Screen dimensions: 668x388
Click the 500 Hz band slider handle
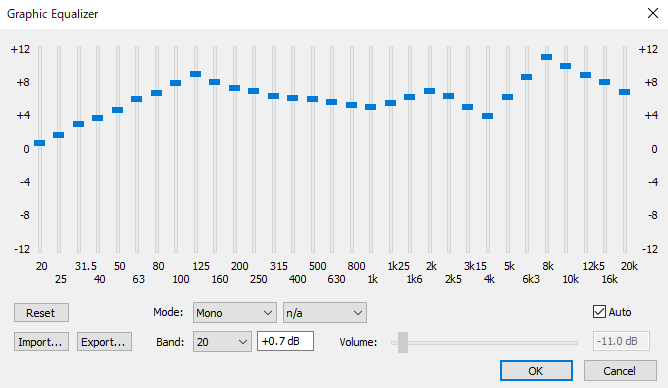pos(313,99)
